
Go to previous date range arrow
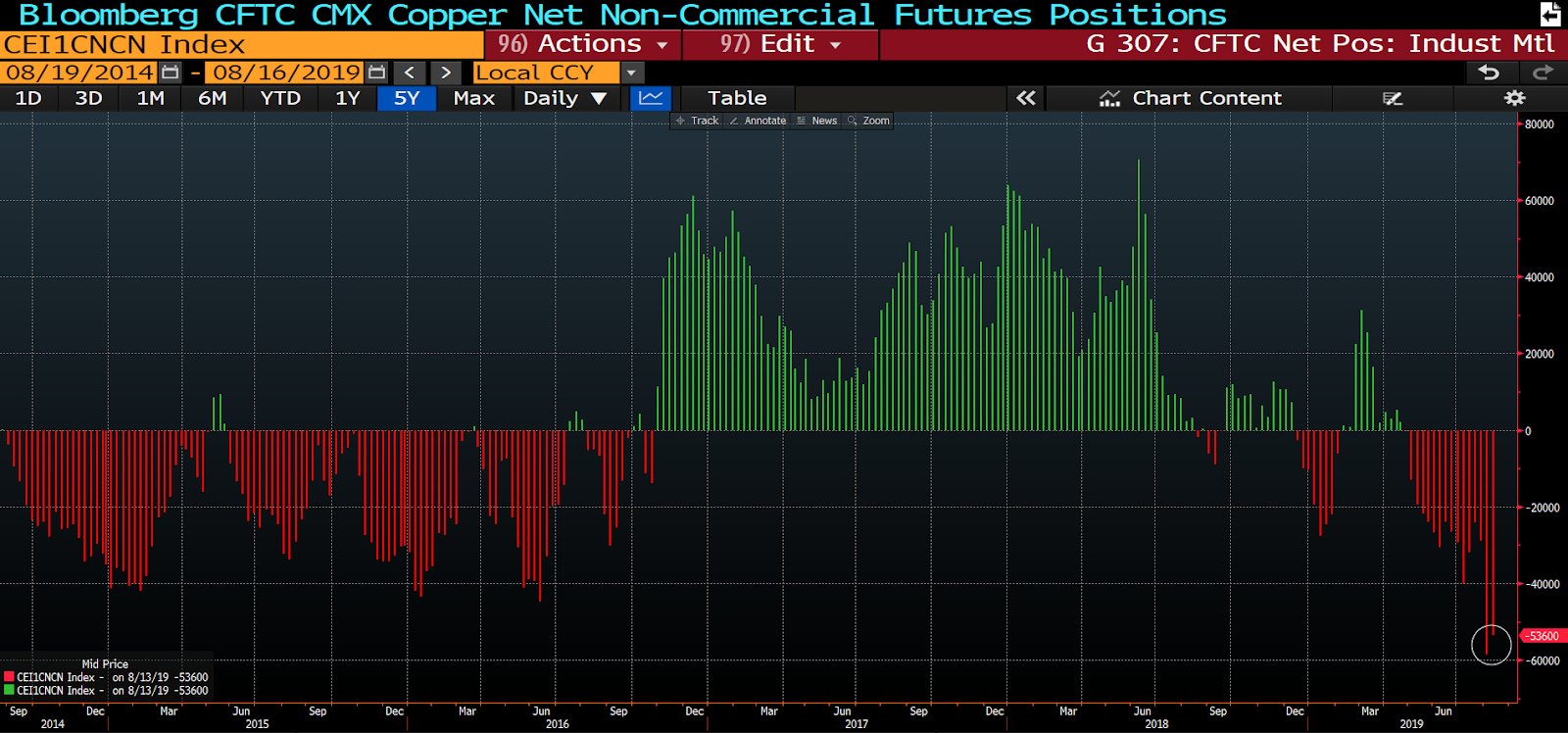pyautogui.click(x=410, y=73)
